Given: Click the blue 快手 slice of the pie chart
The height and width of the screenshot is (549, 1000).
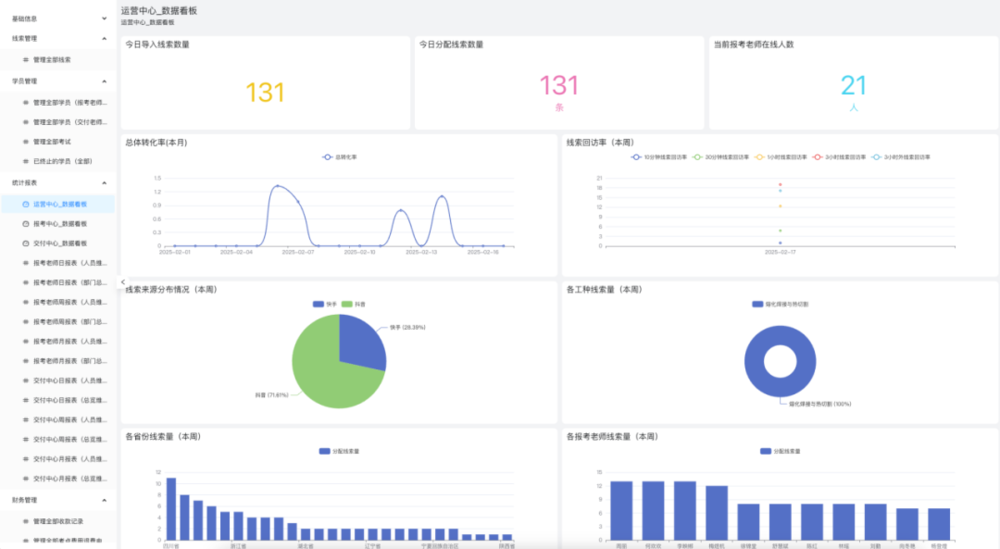Looking at the screenshot, I should (360, 342).
